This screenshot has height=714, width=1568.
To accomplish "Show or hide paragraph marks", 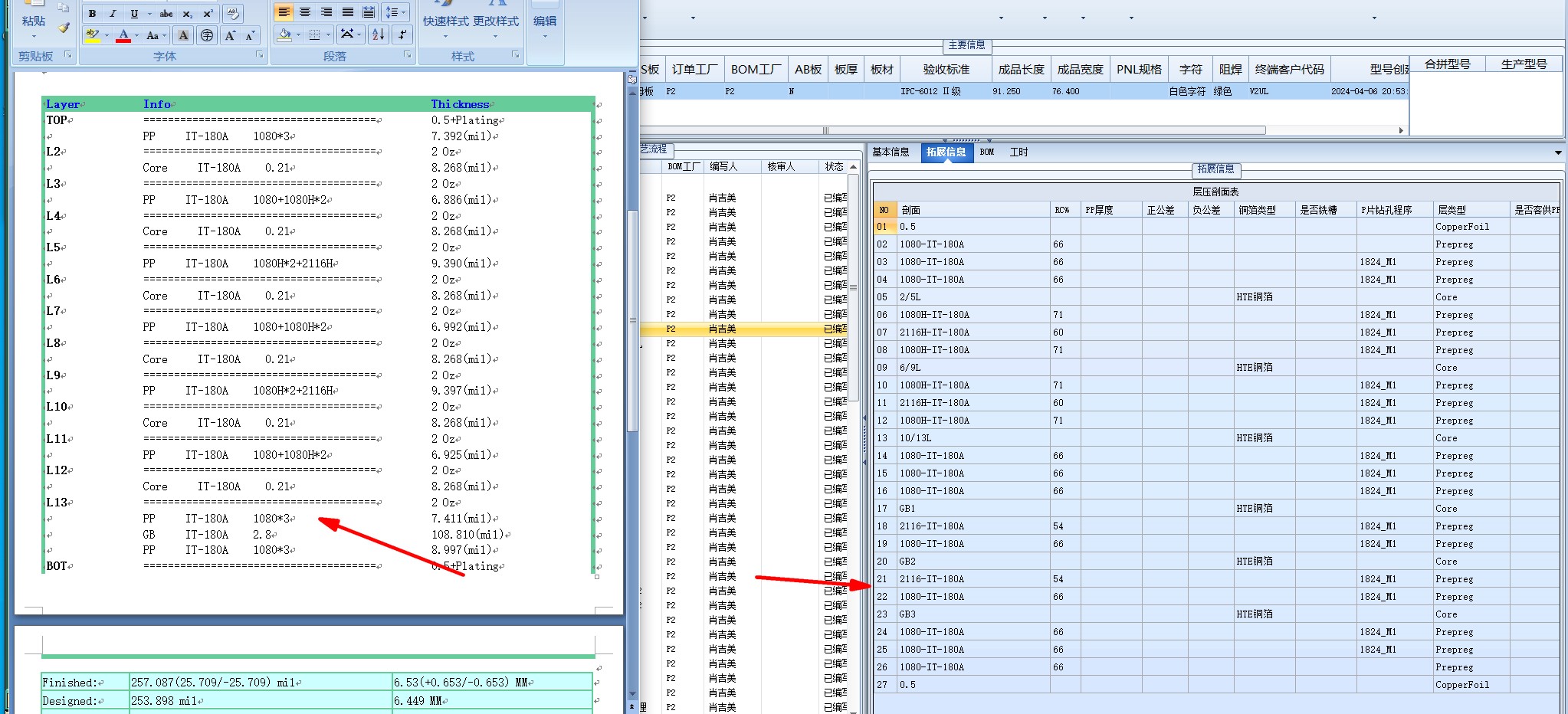I will pos(402,34).
